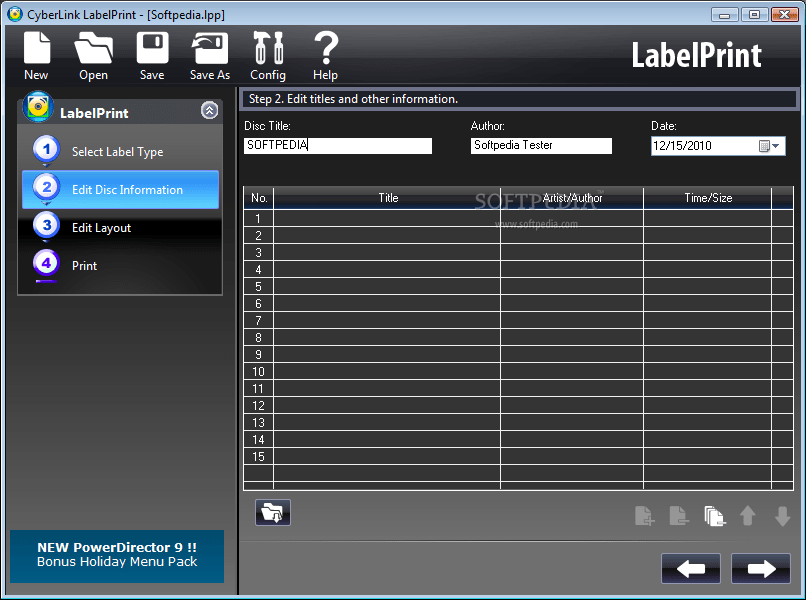Viewport: 806px width, 600px height.
Task: Select row number 12 in track table
Action: (518, 405)
